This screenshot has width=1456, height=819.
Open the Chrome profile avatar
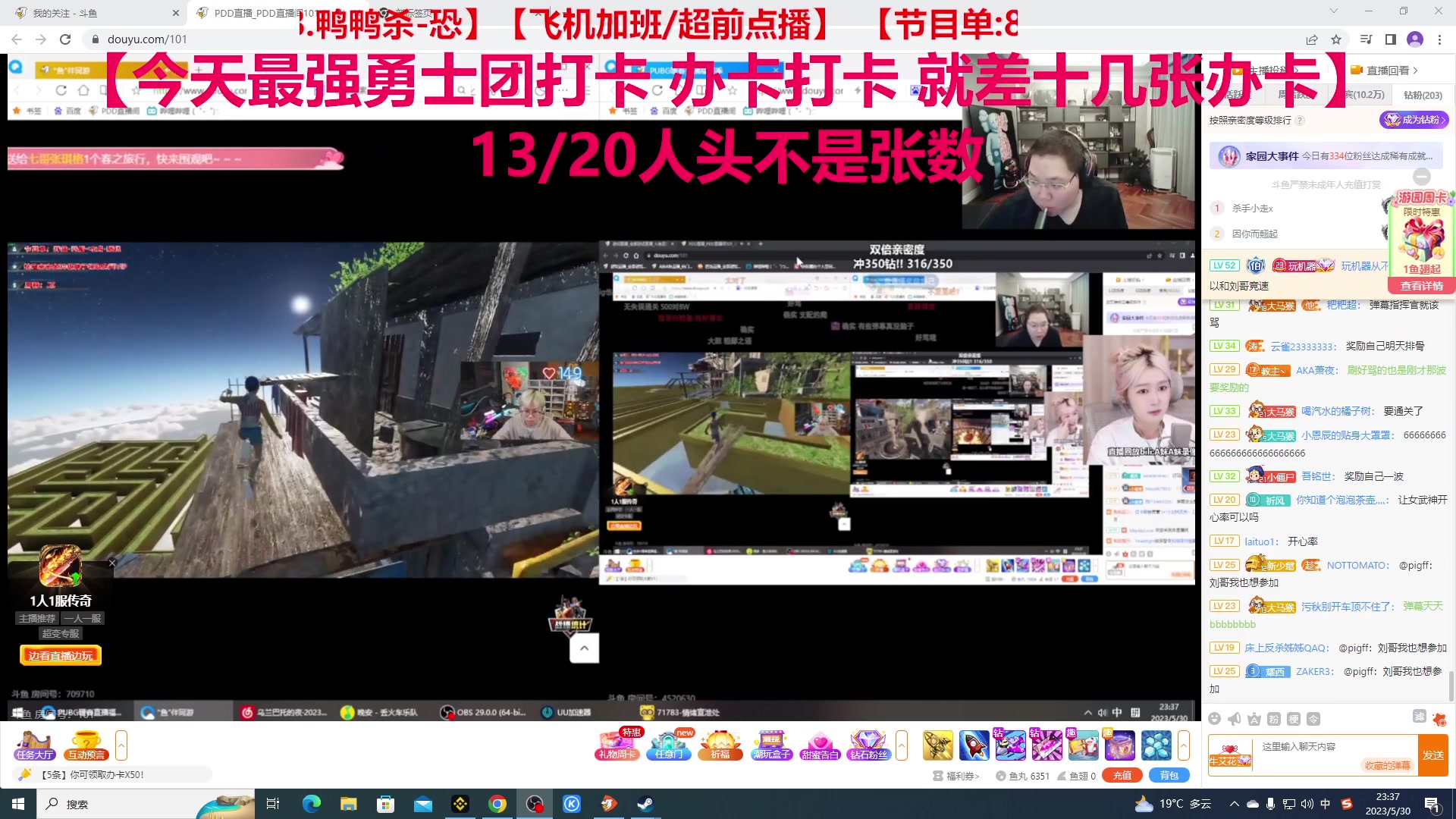coord(1415,39)
